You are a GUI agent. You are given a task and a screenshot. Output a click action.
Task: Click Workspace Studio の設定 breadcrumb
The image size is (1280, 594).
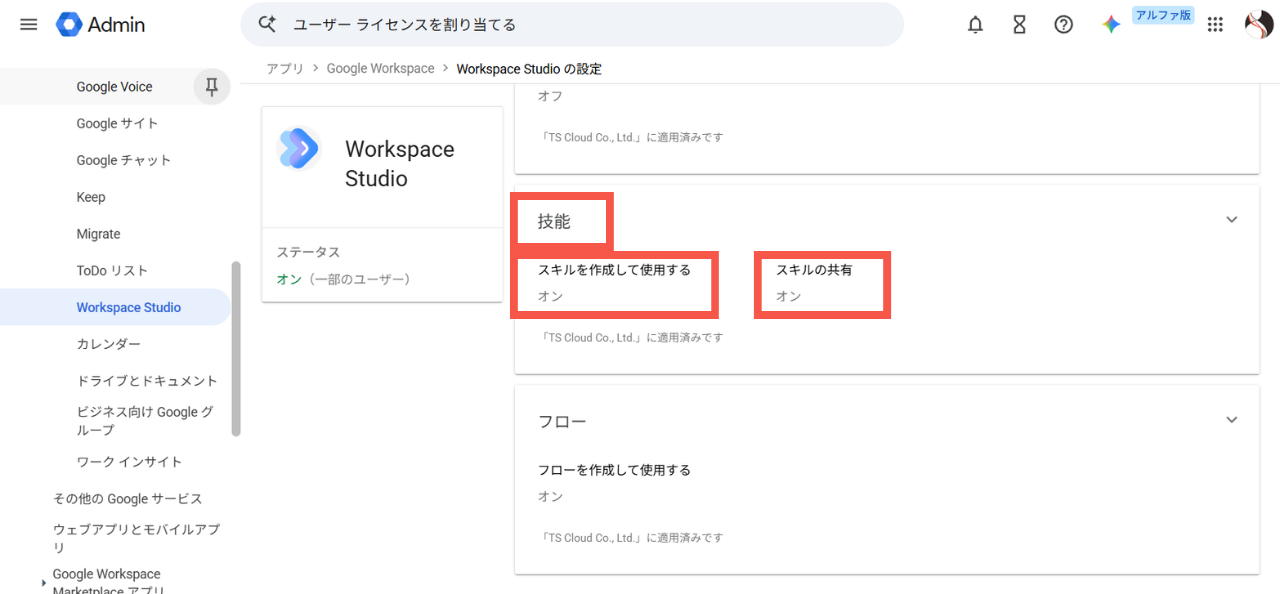(529, 69)
